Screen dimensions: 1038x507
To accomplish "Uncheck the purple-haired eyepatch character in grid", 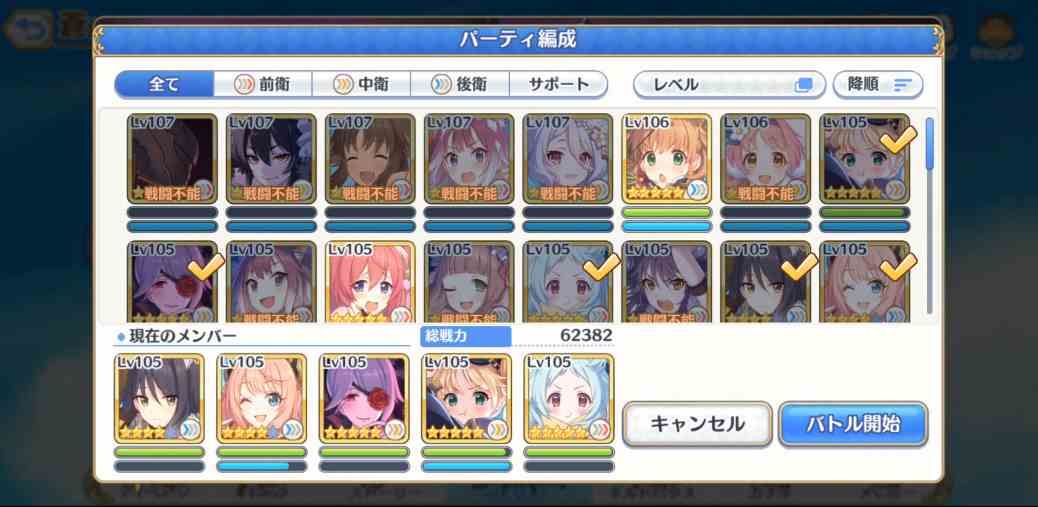I will pyautogui.click(x=173, y=283).
